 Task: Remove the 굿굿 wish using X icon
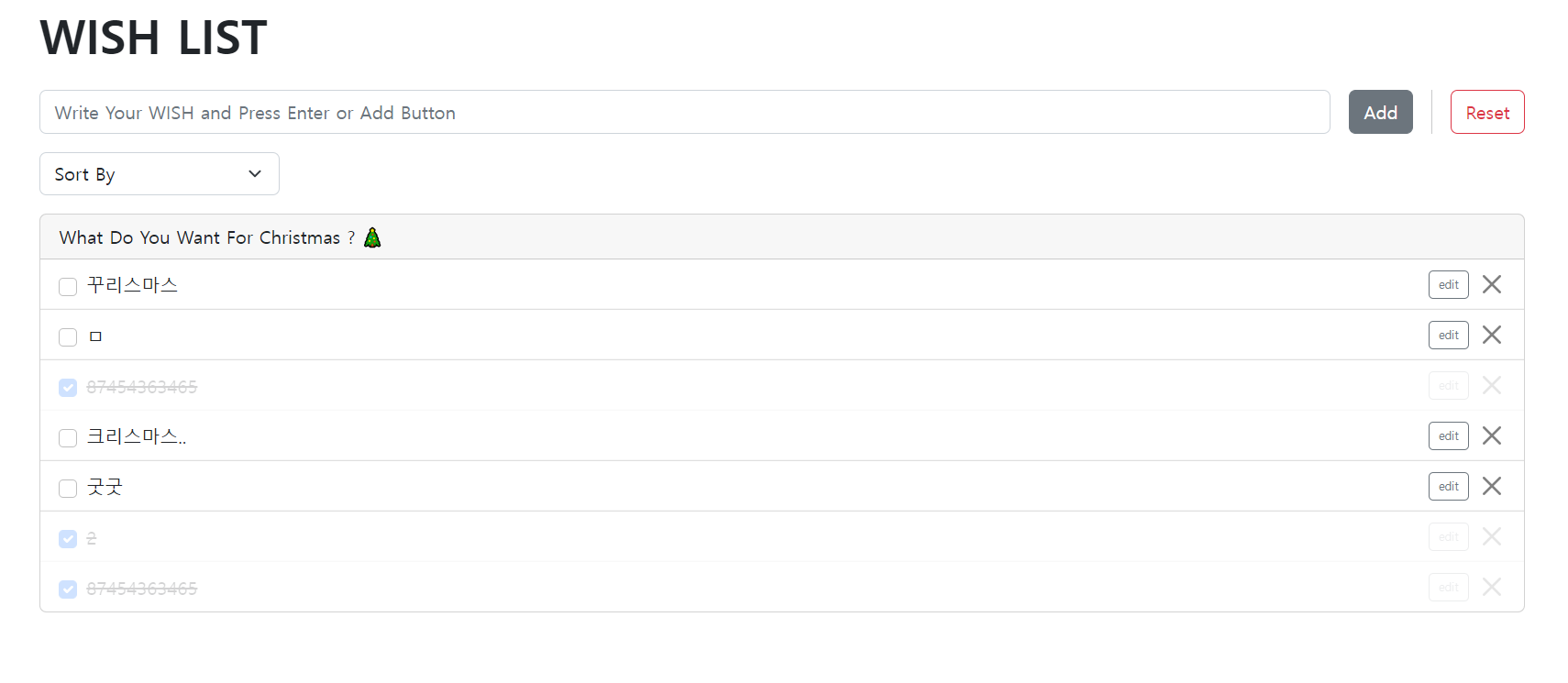[x=1492, y=486]
